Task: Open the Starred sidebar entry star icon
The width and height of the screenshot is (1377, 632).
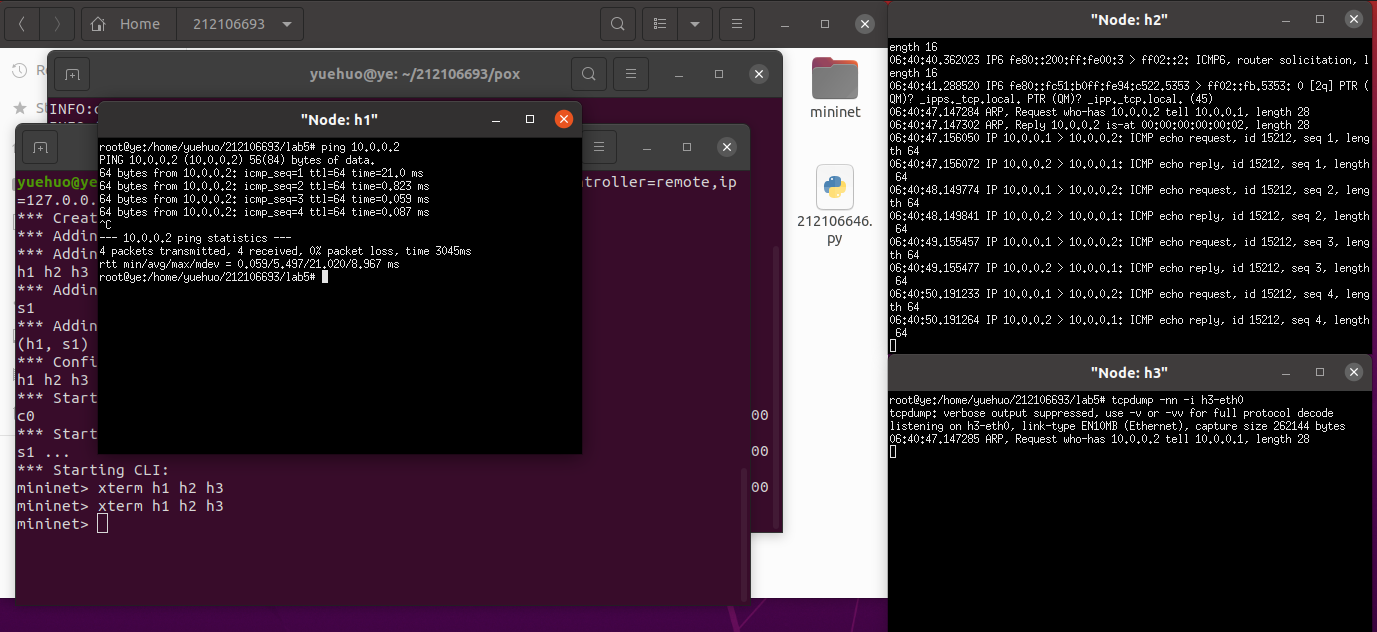Action: [x=19, y=107]
